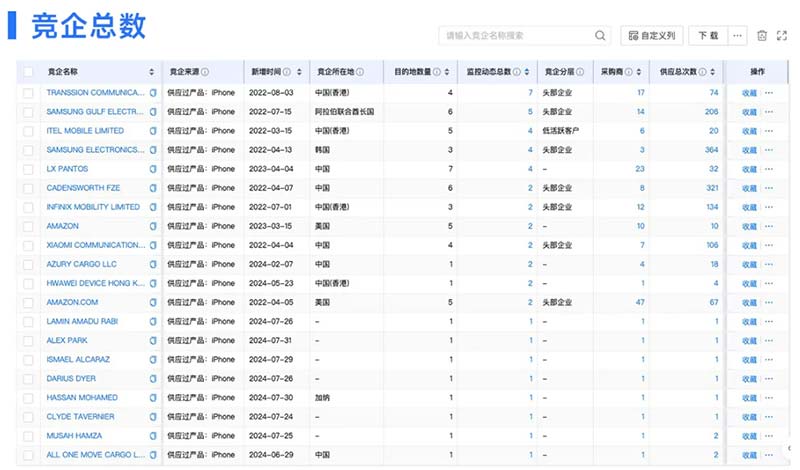Click the delete trash icon in toolbar

click(x=762, y=35)
